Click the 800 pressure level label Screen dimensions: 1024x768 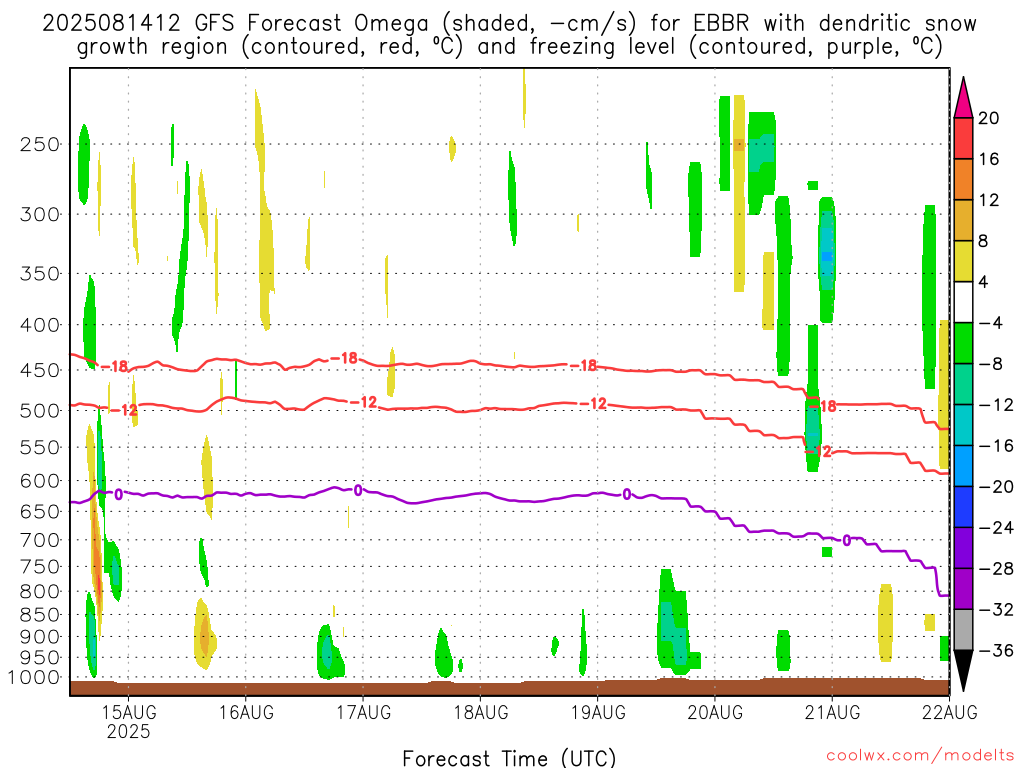tap(40, 592)
